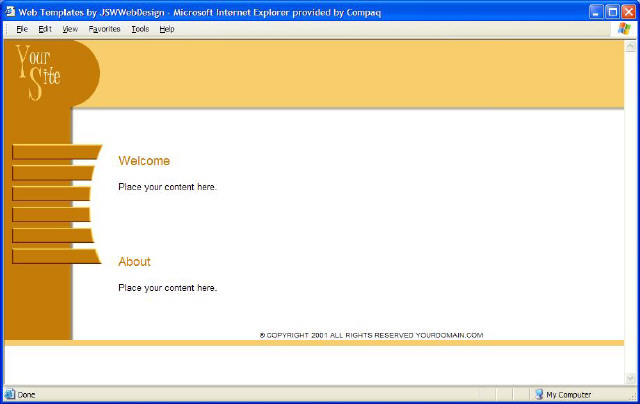Open the View menu

70,29
